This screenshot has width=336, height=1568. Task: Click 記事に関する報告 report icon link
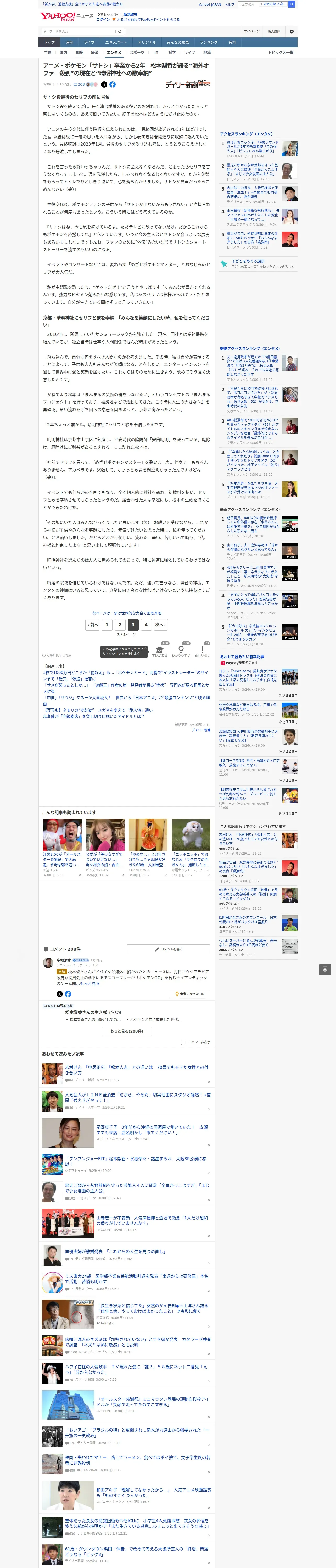57,656
